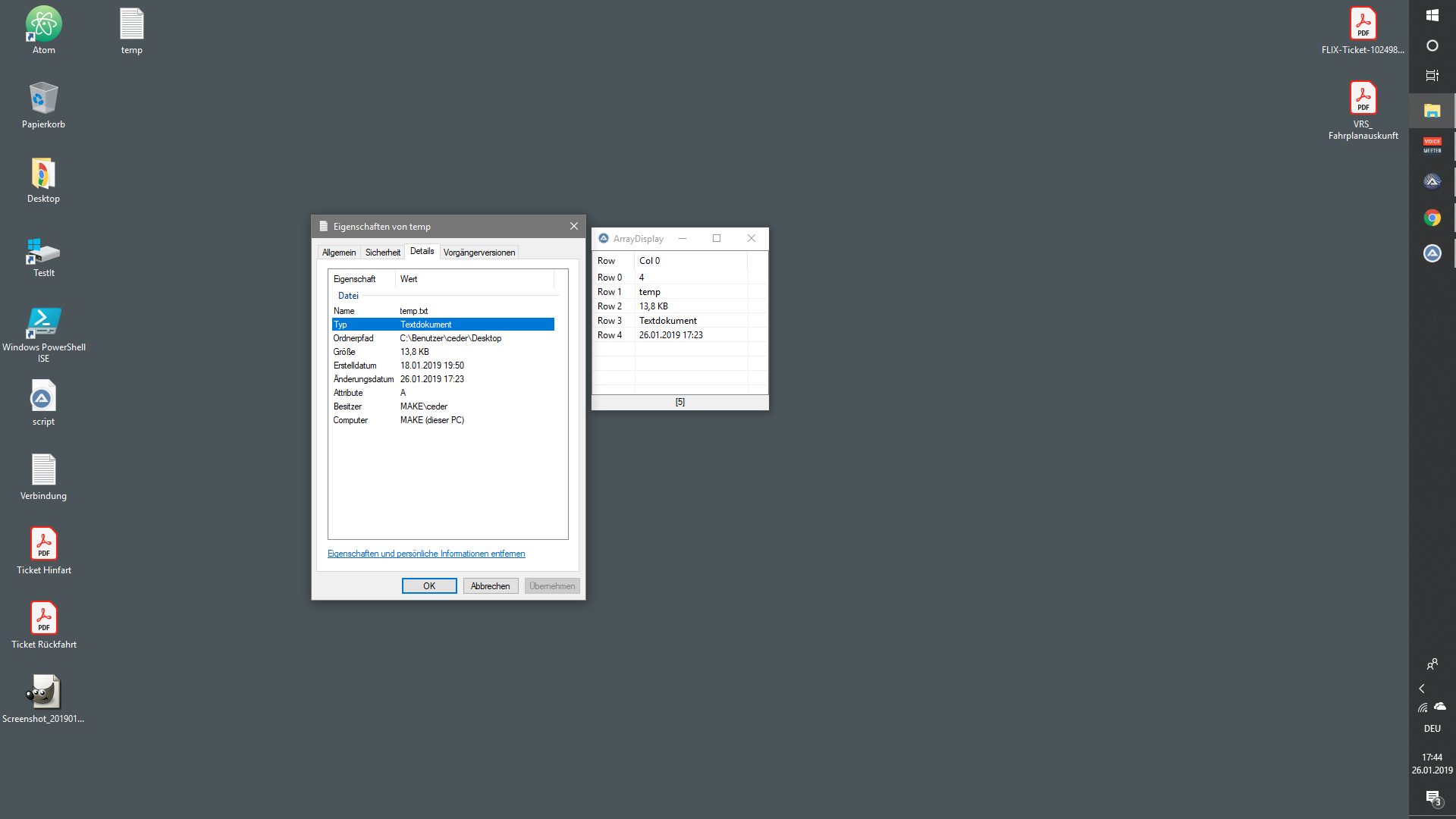Click the AutoIt script desktop icon
This screenshot has height=819, width=1456.
(43, 399)
